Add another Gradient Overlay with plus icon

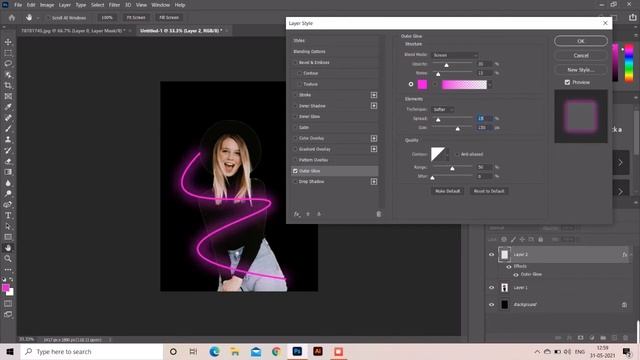coord(374,149)
